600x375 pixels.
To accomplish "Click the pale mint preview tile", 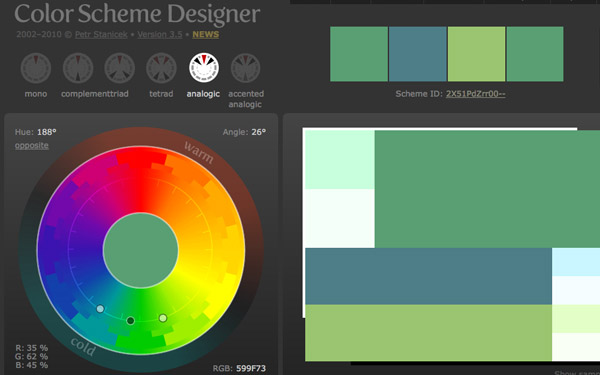I will 340,160.
